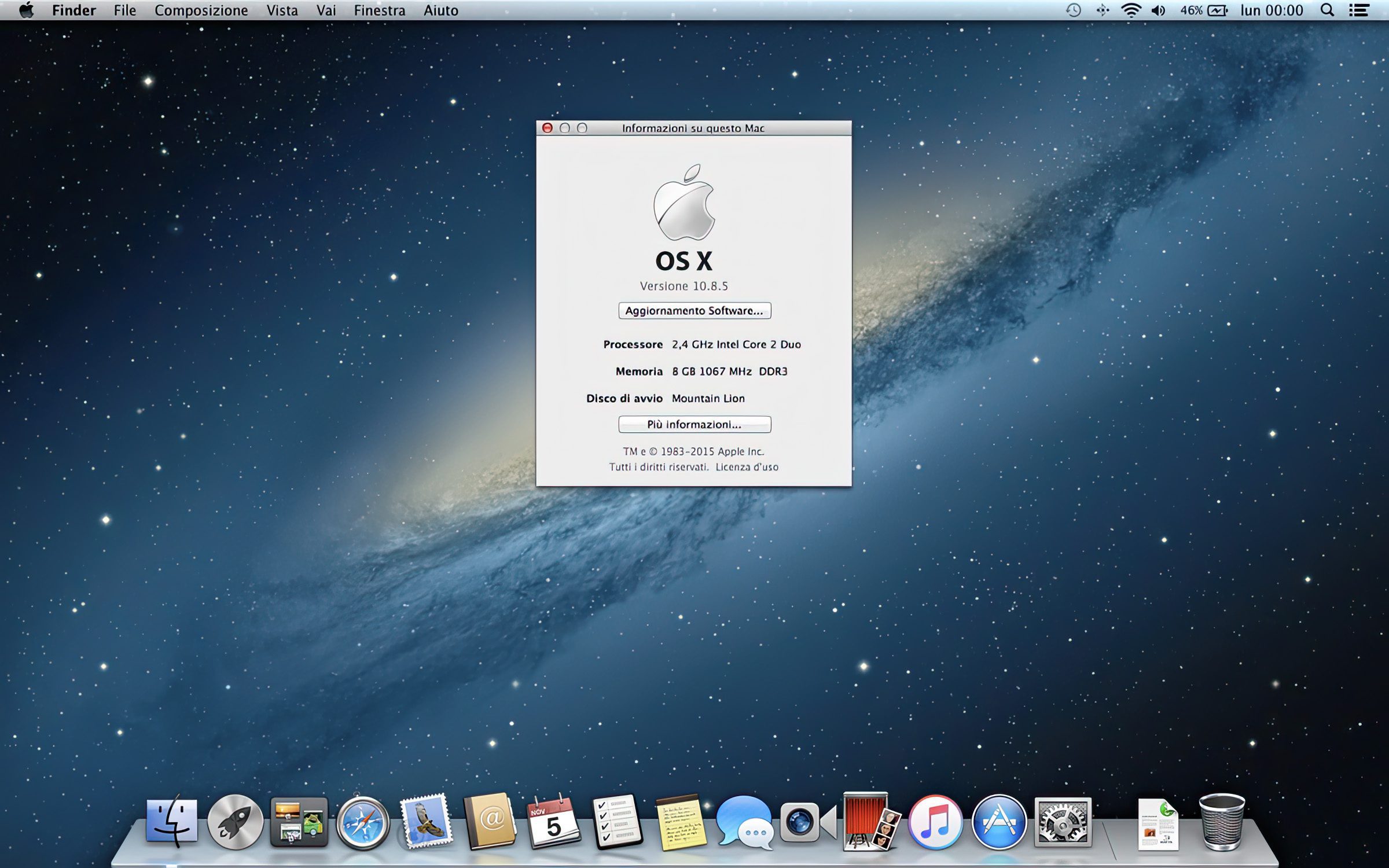This screenshot has height=868, width=1389.
Task: Start a Spotlight search from the menu bar
Action: 1328,10
